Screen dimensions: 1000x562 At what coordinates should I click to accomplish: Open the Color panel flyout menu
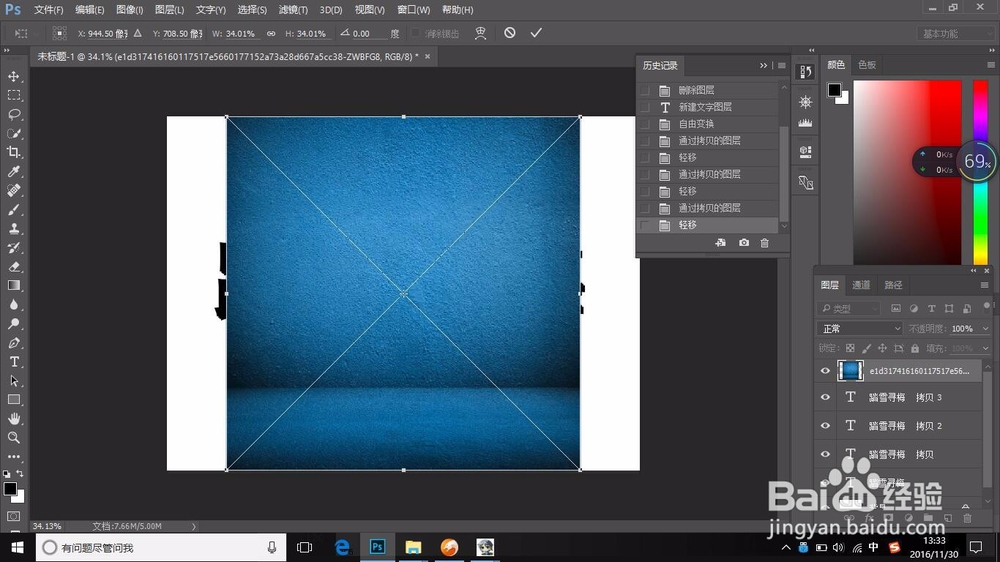(x=991, y=65)
